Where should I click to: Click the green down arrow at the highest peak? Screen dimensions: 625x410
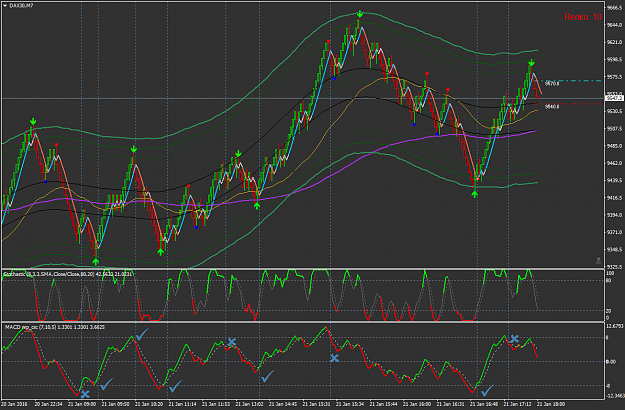[360, 15]
